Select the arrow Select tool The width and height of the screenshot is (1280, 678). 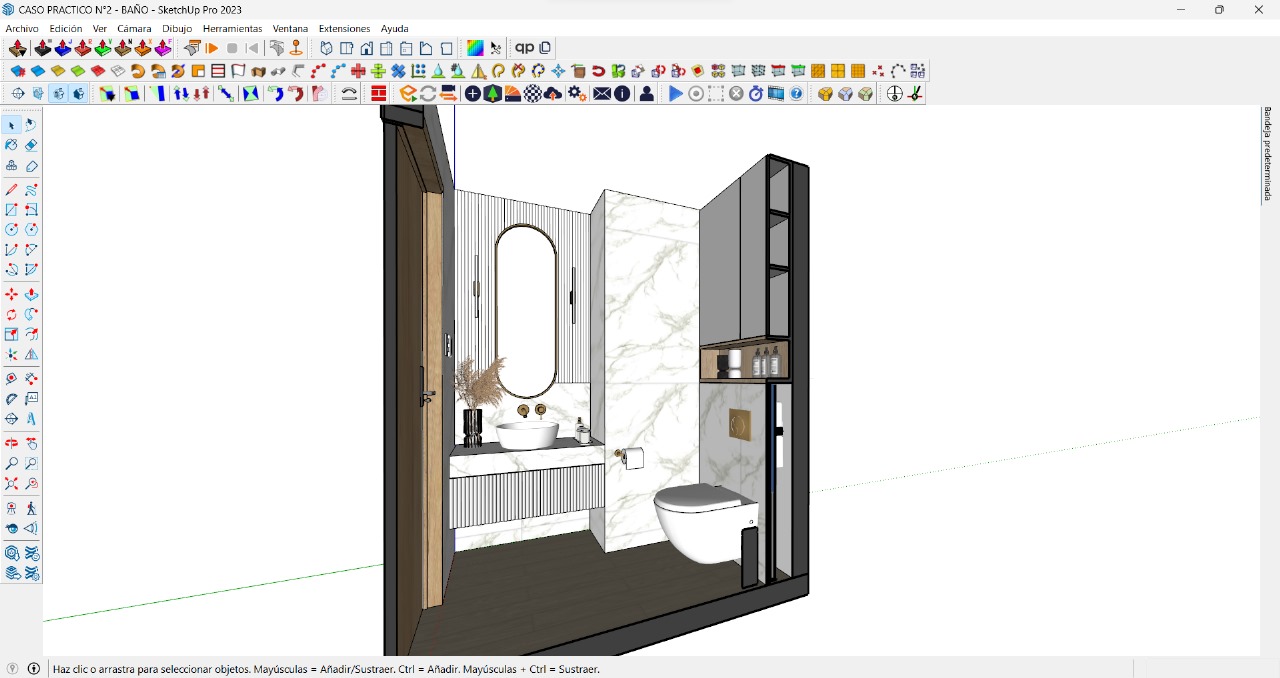[x=11, y=125]
